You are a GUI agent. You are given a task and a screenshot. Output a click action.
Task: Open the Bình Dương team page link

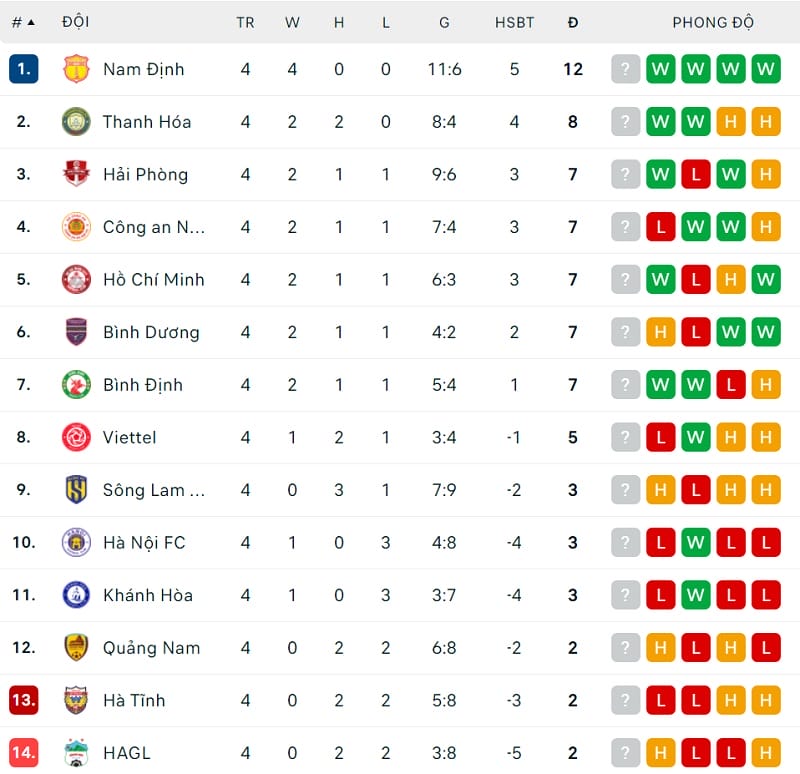[152, 332]
